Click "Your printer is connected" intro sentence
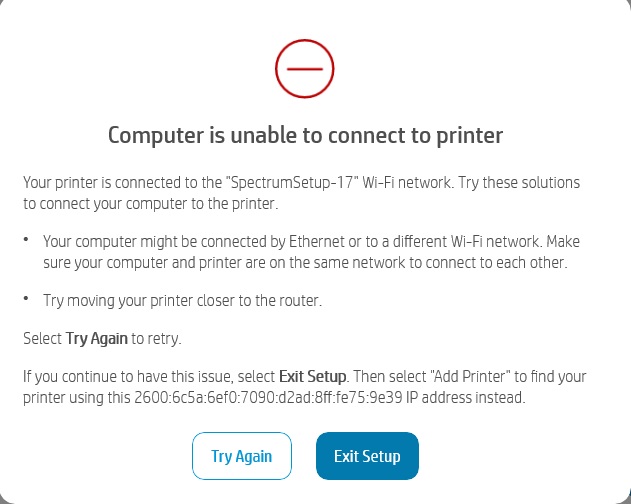 pos(120,185)
